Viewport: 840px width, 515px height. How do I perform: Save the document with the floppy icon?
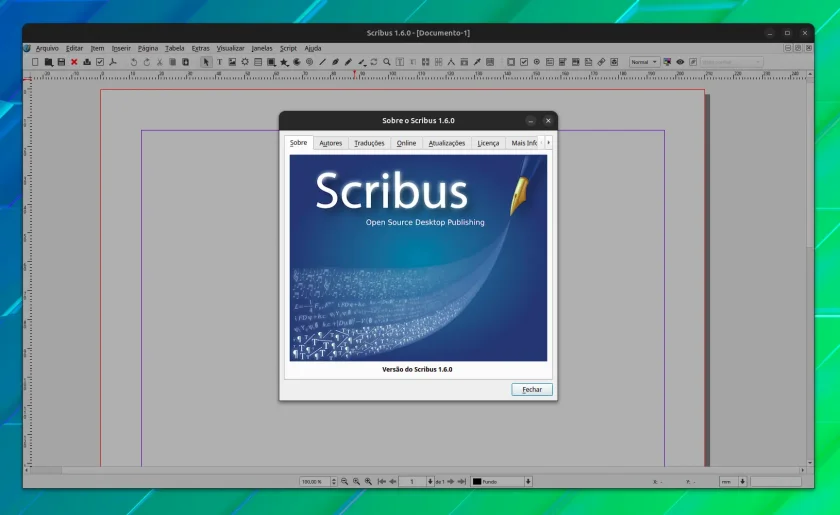(61, 62)
